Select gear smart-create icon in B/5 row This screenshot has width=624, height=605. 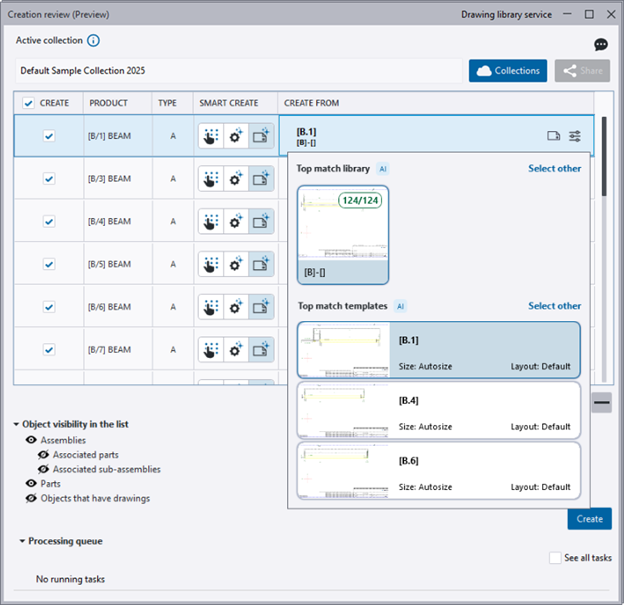236,264
